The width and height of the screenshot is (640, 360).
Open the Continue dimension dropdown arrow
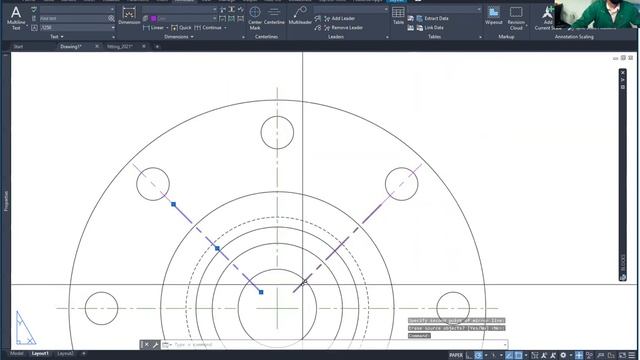click(225, 28)
